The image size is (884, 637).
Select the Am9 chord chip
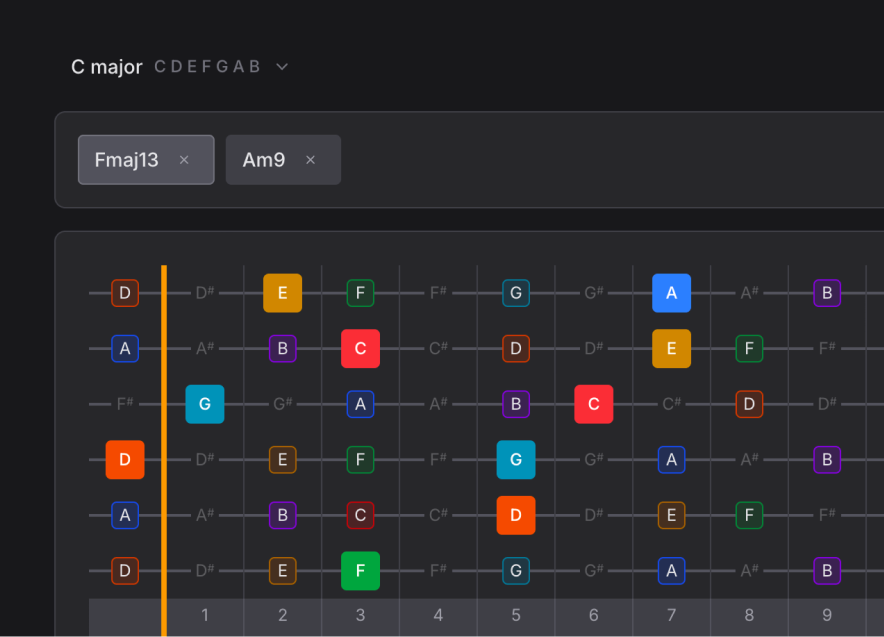click(264, 160)
